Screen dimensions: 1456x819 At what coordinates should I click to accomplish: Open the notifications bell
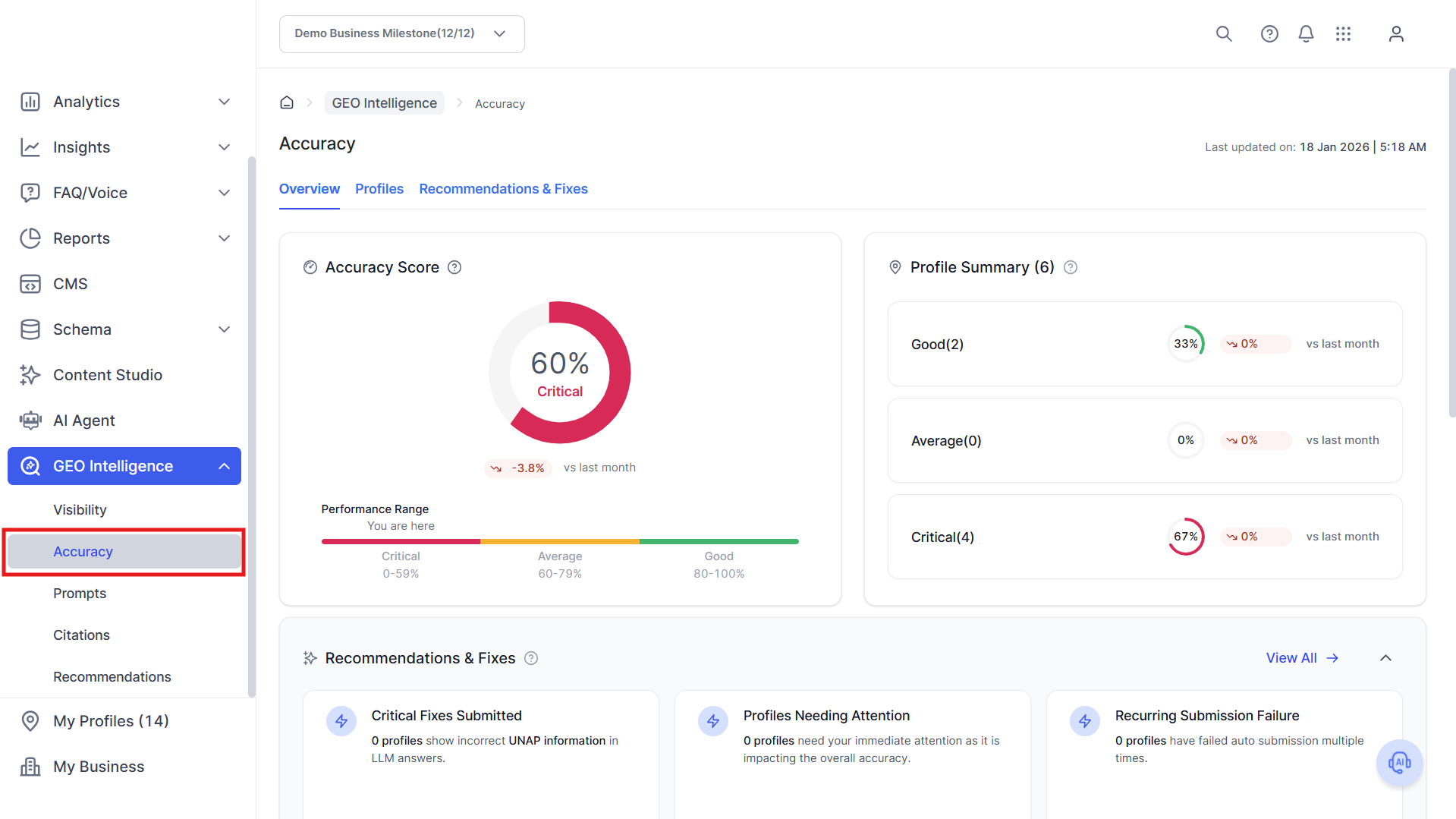[x=1306, y=34]
